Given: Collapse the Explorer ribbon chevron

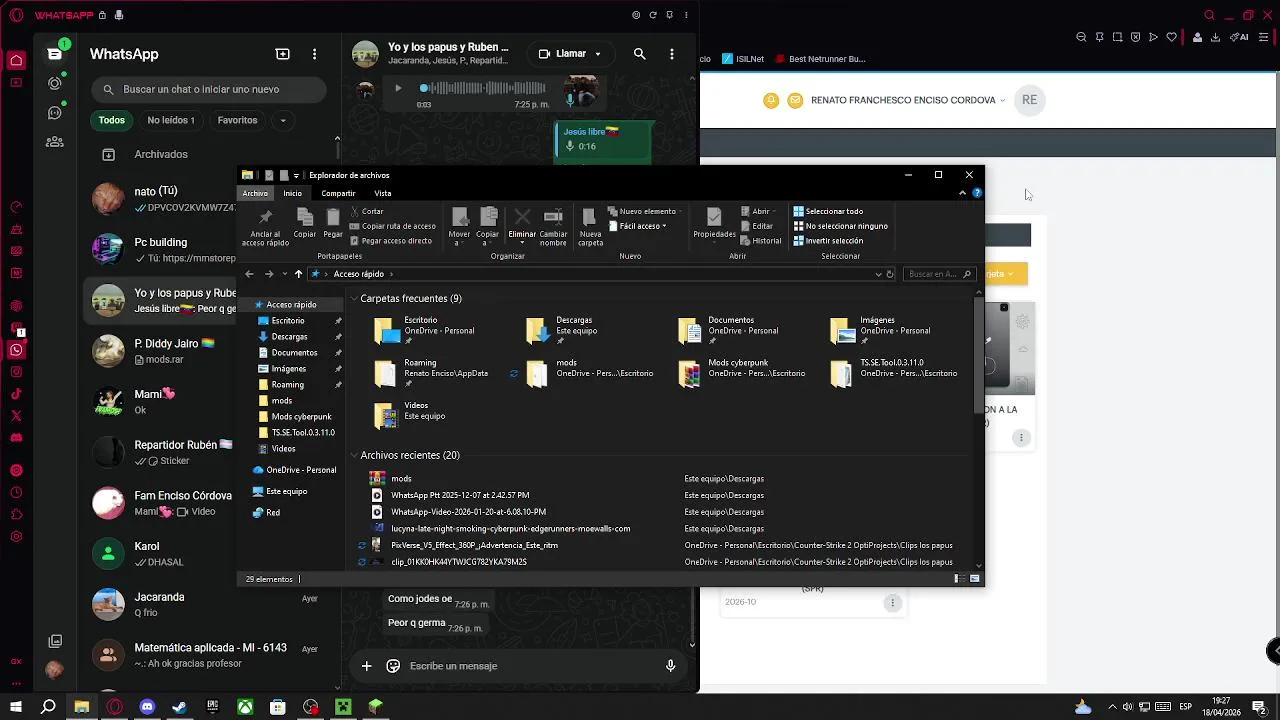Looking at the screenshot, I should tap(963, 193).
